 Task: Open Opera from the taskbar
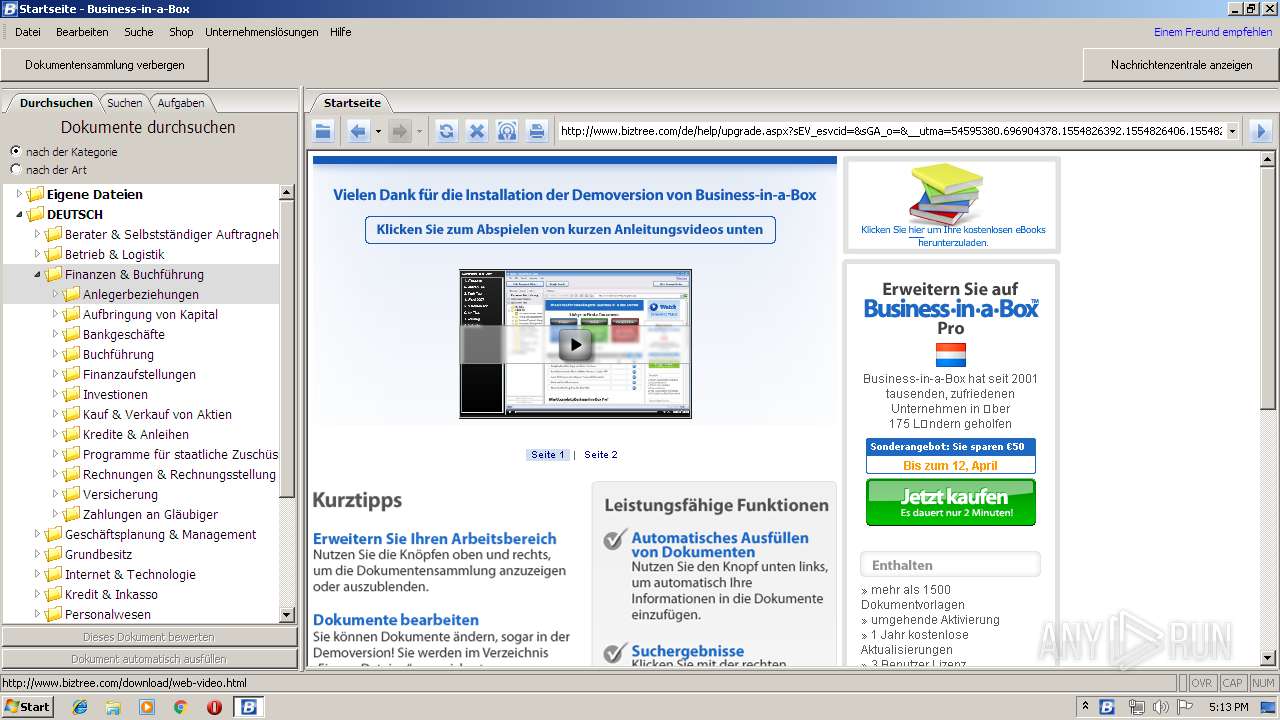point(214,707)
